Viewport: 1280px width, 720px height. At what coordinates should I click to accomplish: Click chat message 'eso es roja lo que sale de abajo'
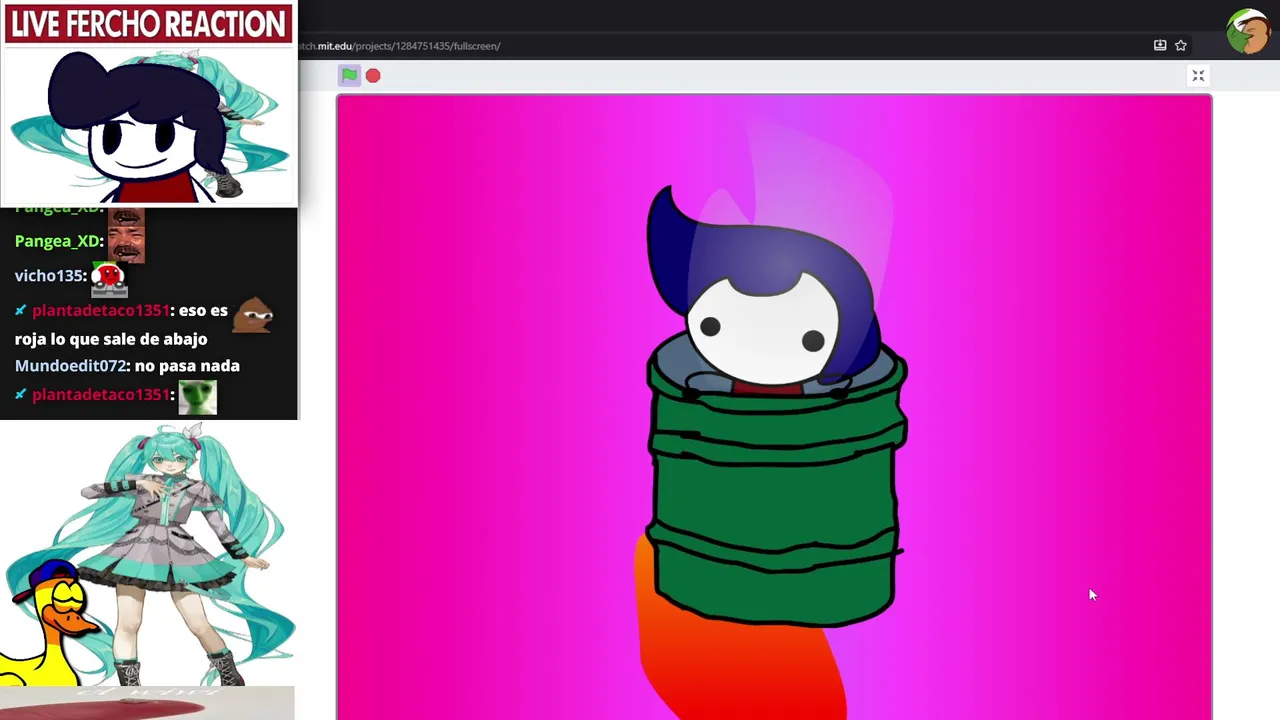pos(121,325)
